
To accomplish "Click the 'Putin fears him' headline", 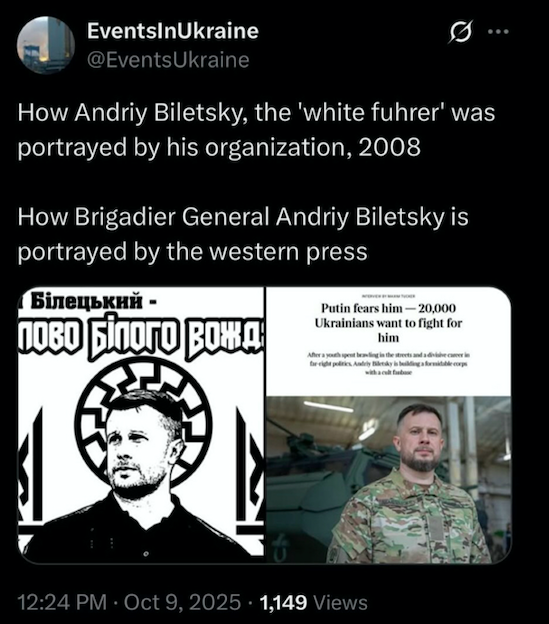I will [x=388, y=323].
